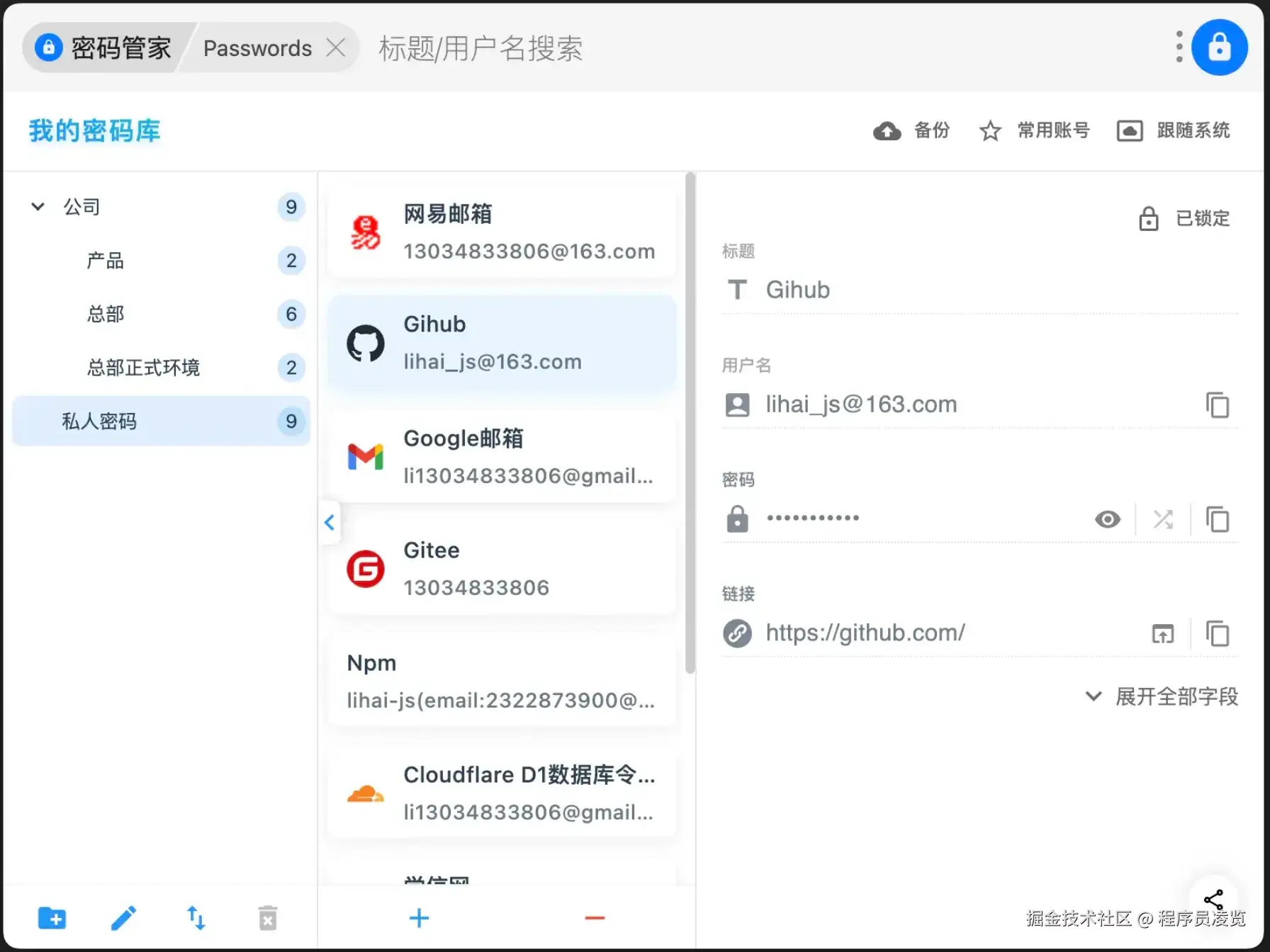Open the three-dot more options menu
Viewport: 1270px width, 952px height.
pos(1179,47)
